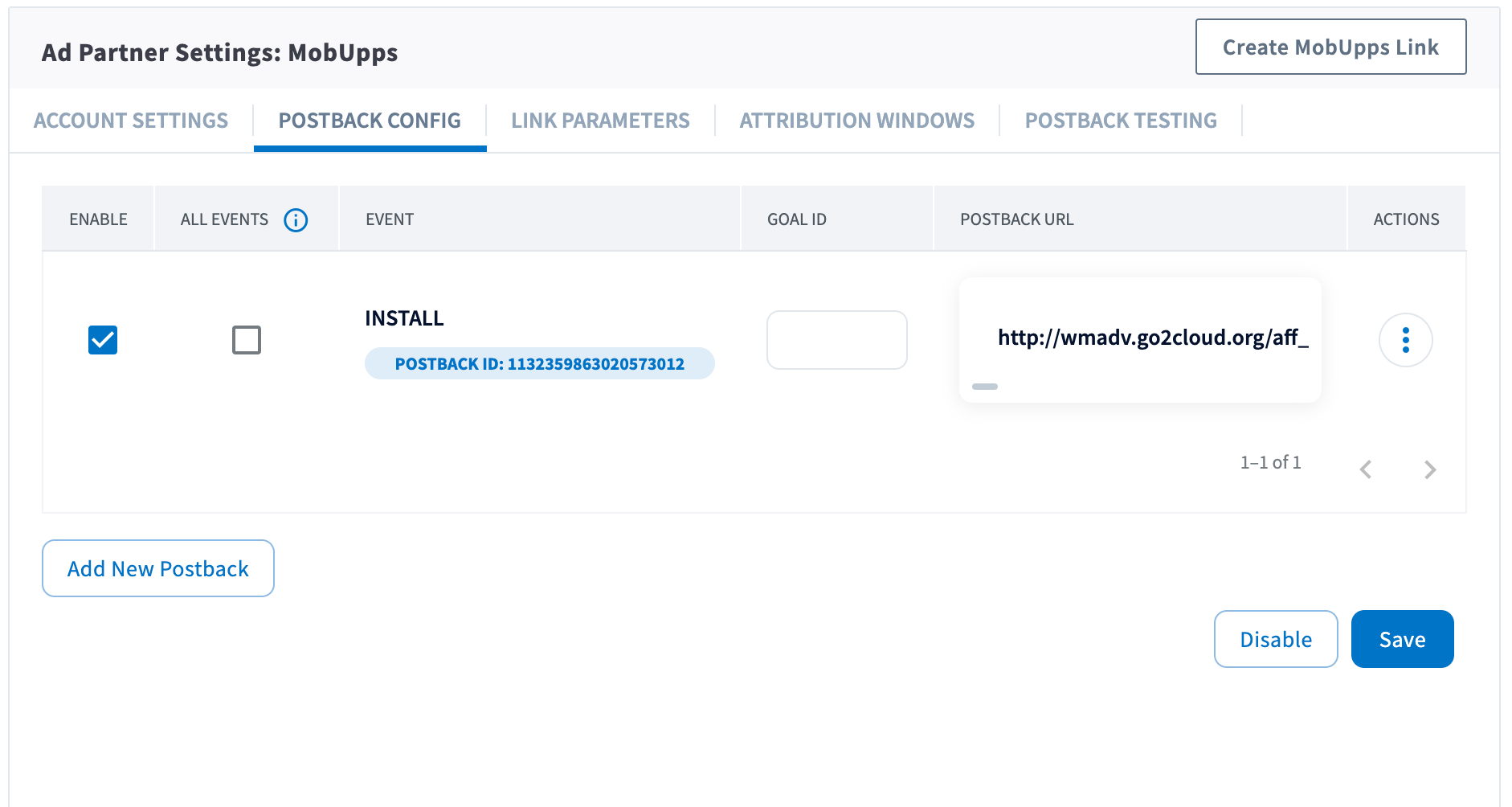Open the Attribution Windows tab

pyautogui.click(x=856, y=121)
